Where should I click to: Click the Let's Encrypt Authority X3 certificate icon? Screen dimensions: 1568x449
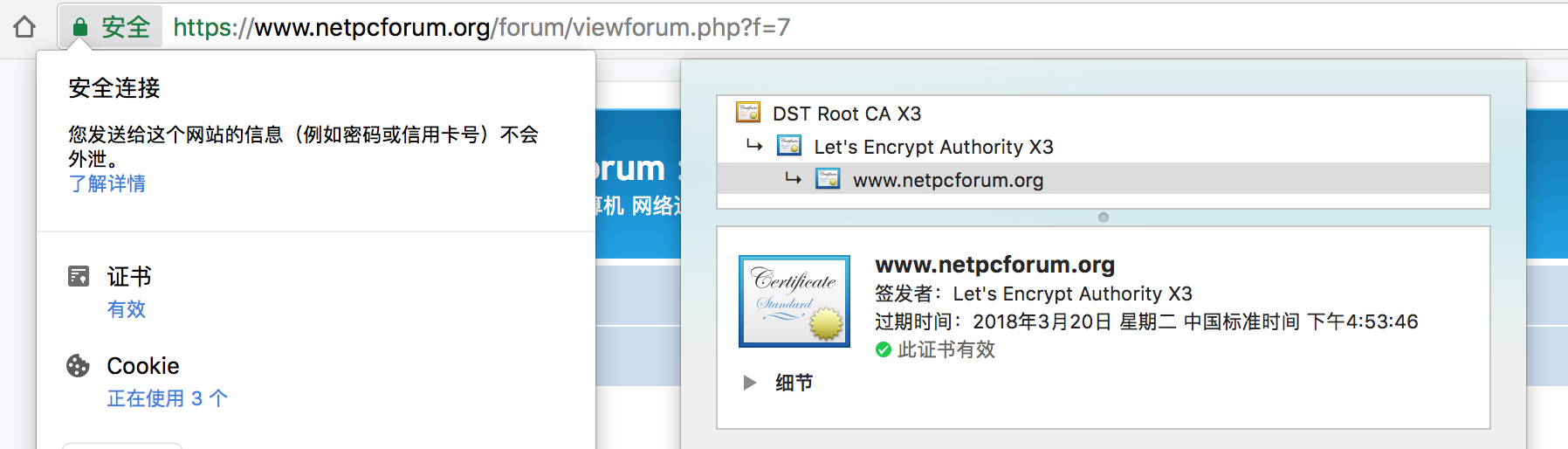tap(789, 146)
